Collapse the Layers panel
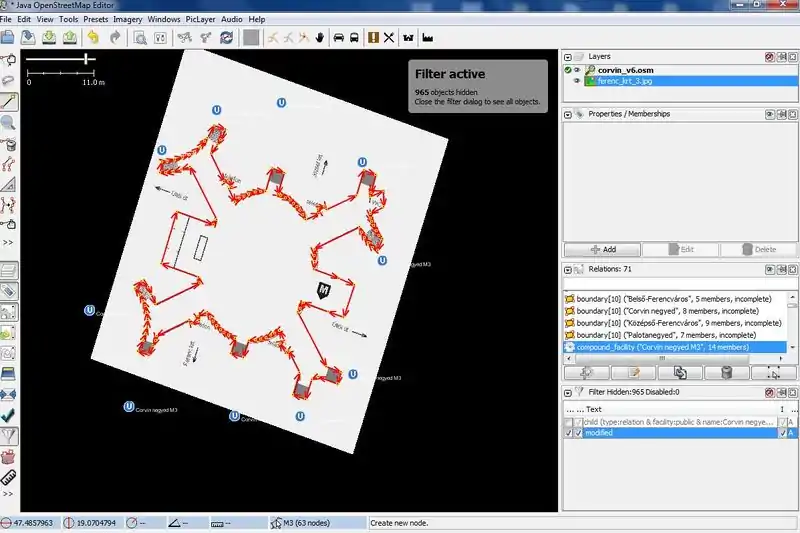800x533 pixels. 569,57
